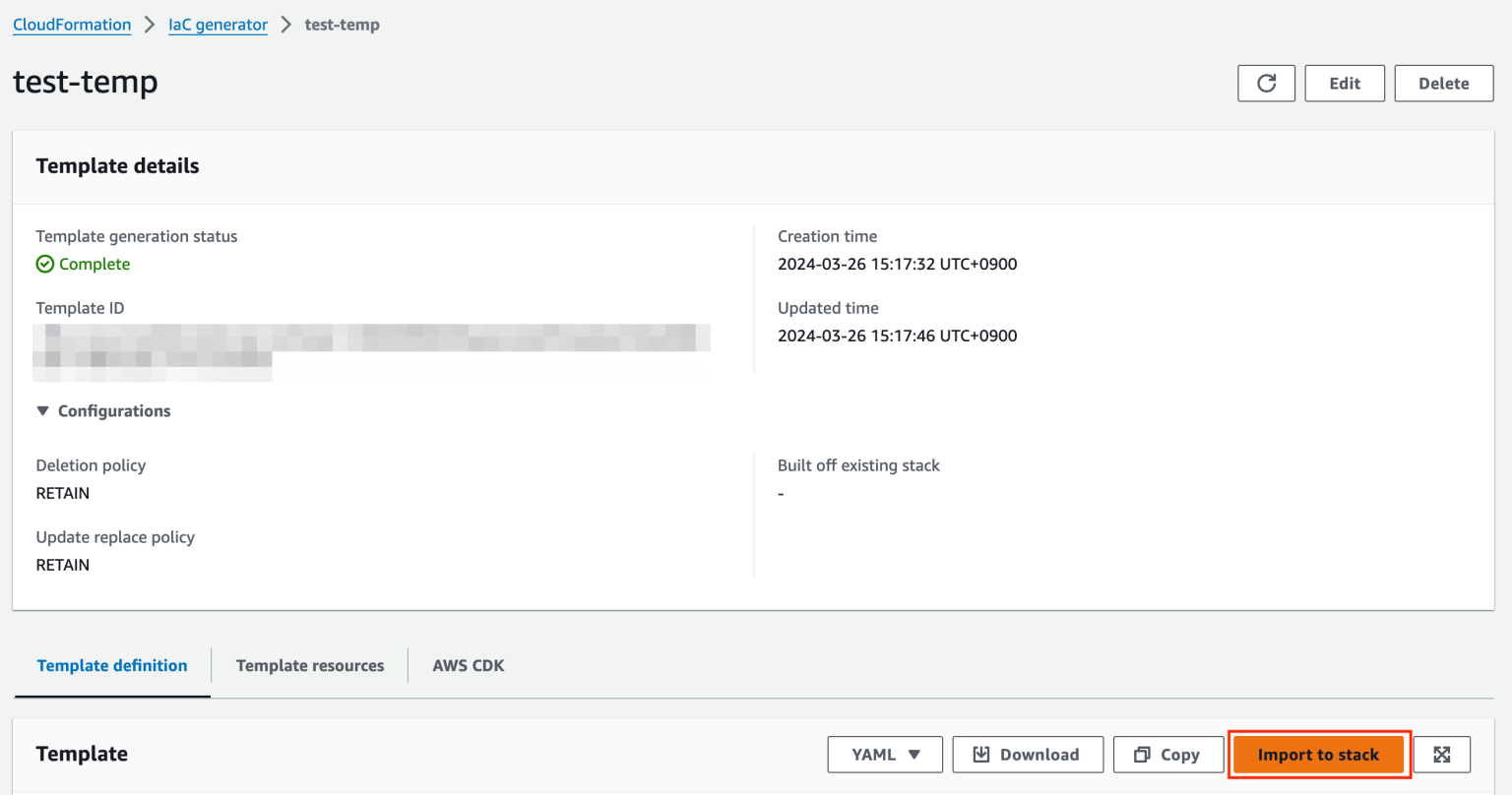Navigate to CloudFormation via breadcrumb link
Viewport: 1512px width, 795px height.
[71, 25]
